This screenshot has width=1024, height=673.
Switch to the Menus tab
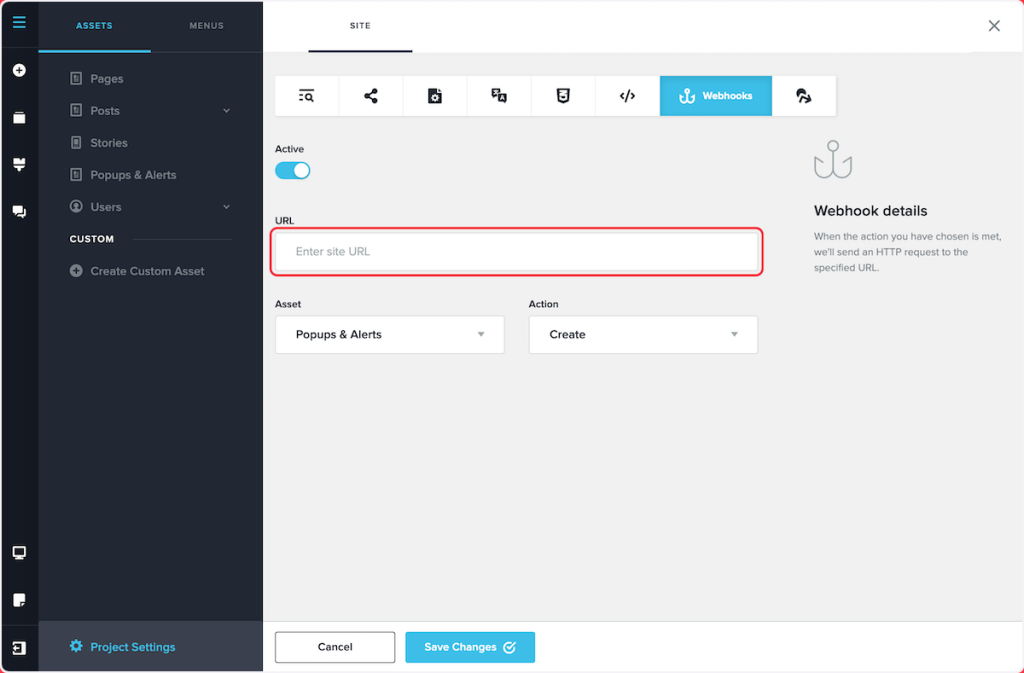[206, 26]
